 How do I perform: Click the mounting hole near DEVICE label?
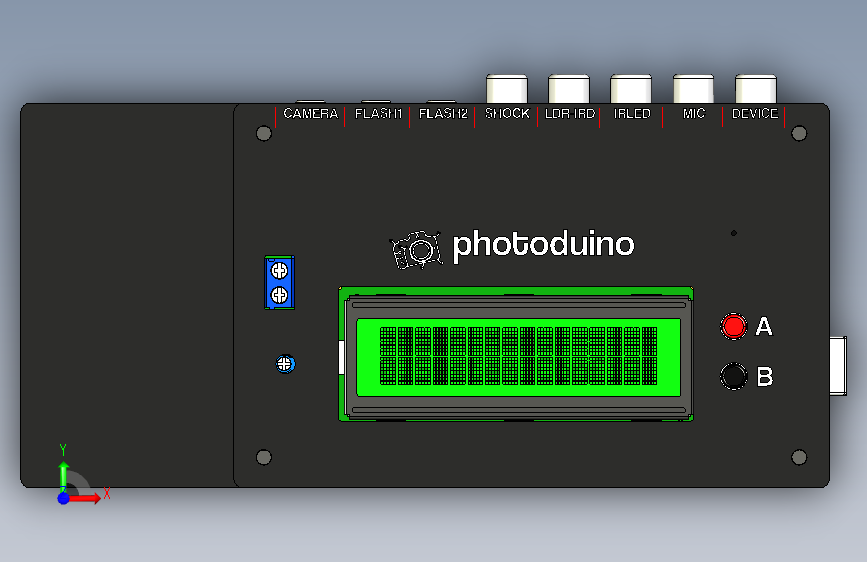tap(799, 133)
